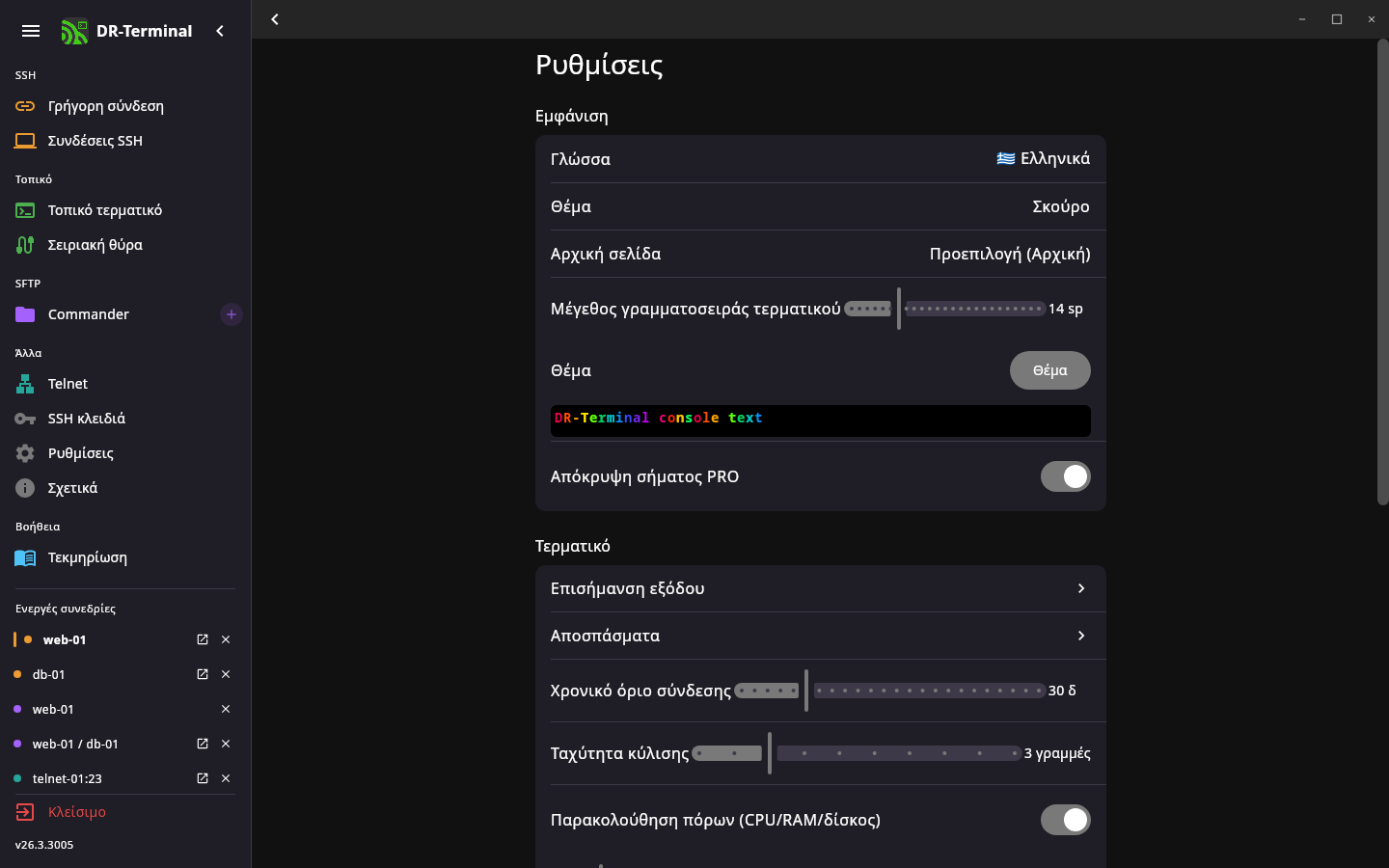
Task: Pop out the db-01 session
Action: coord(203,674)
